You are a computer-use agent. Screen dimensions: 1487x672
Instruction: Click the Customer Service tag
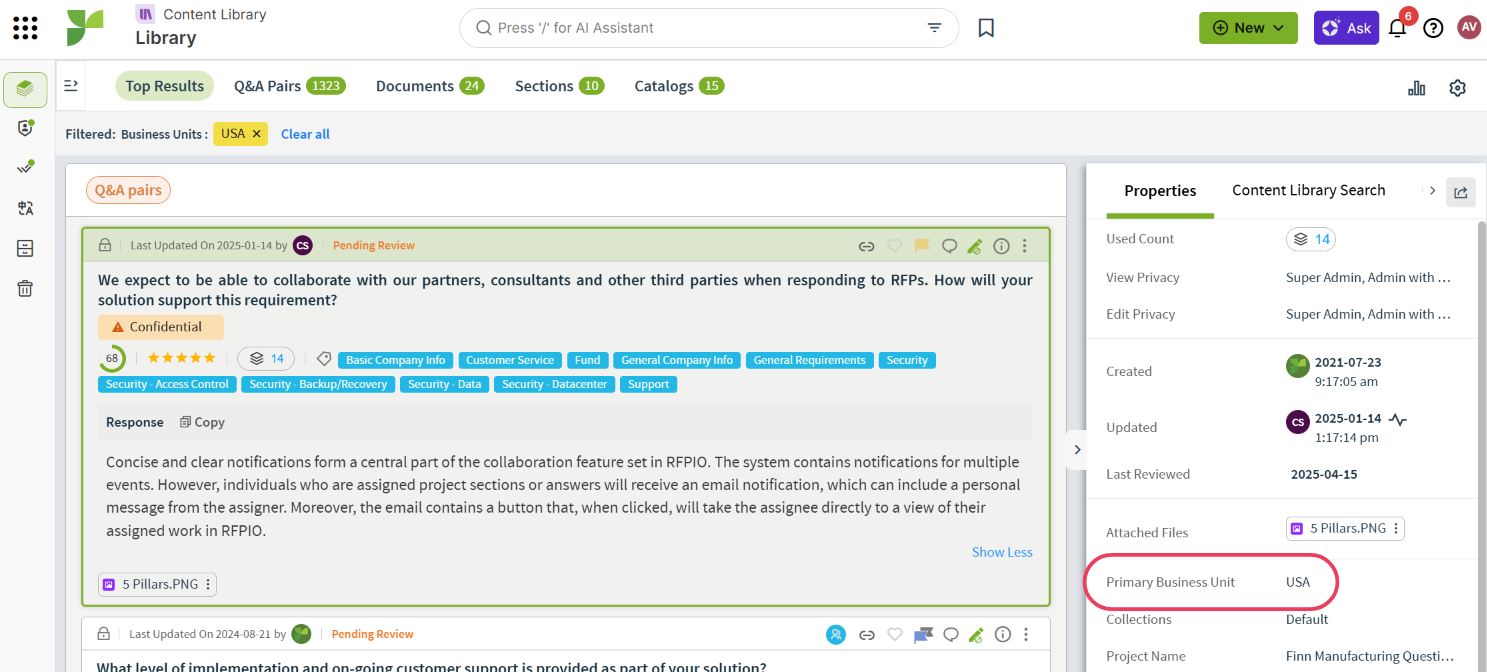coord(510,360)
